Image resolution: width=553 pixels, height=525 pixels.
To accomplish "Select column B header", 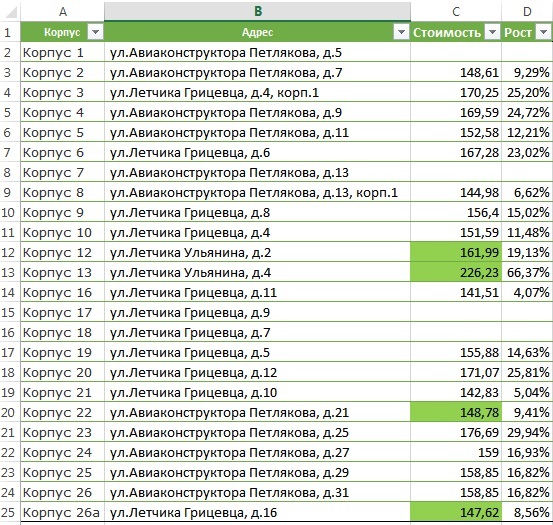I will coord(257,12).
